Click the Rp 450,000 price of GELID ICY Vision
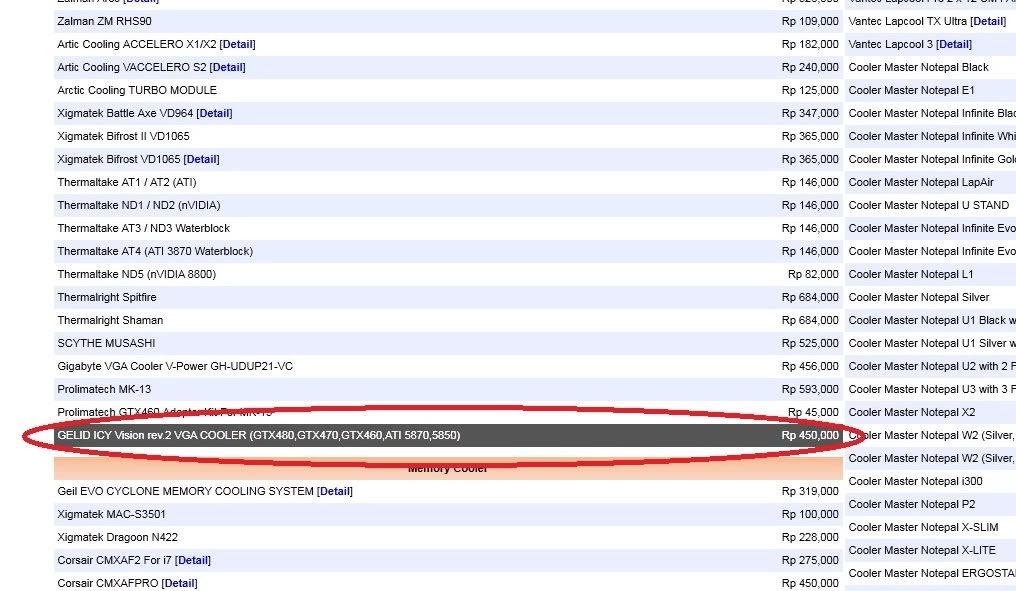This screenshot has width=1016, height=591. pyautogui.click(x=810, y=435)
